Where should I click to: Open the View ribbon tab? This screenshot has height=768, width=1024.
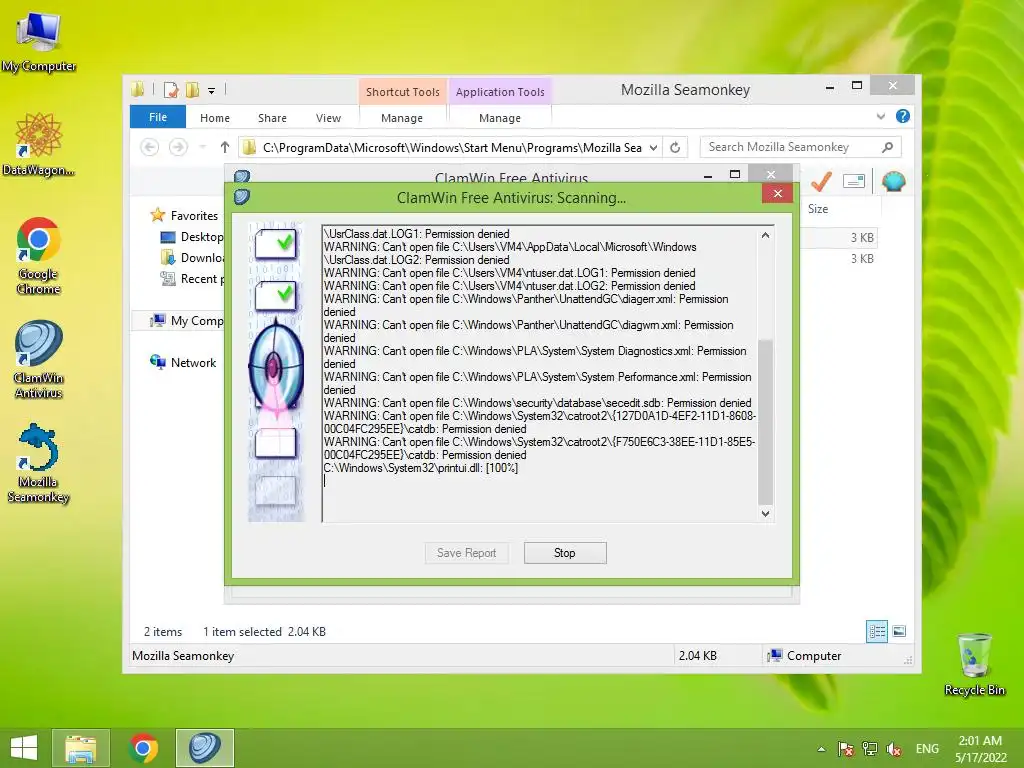coord(328,118)
